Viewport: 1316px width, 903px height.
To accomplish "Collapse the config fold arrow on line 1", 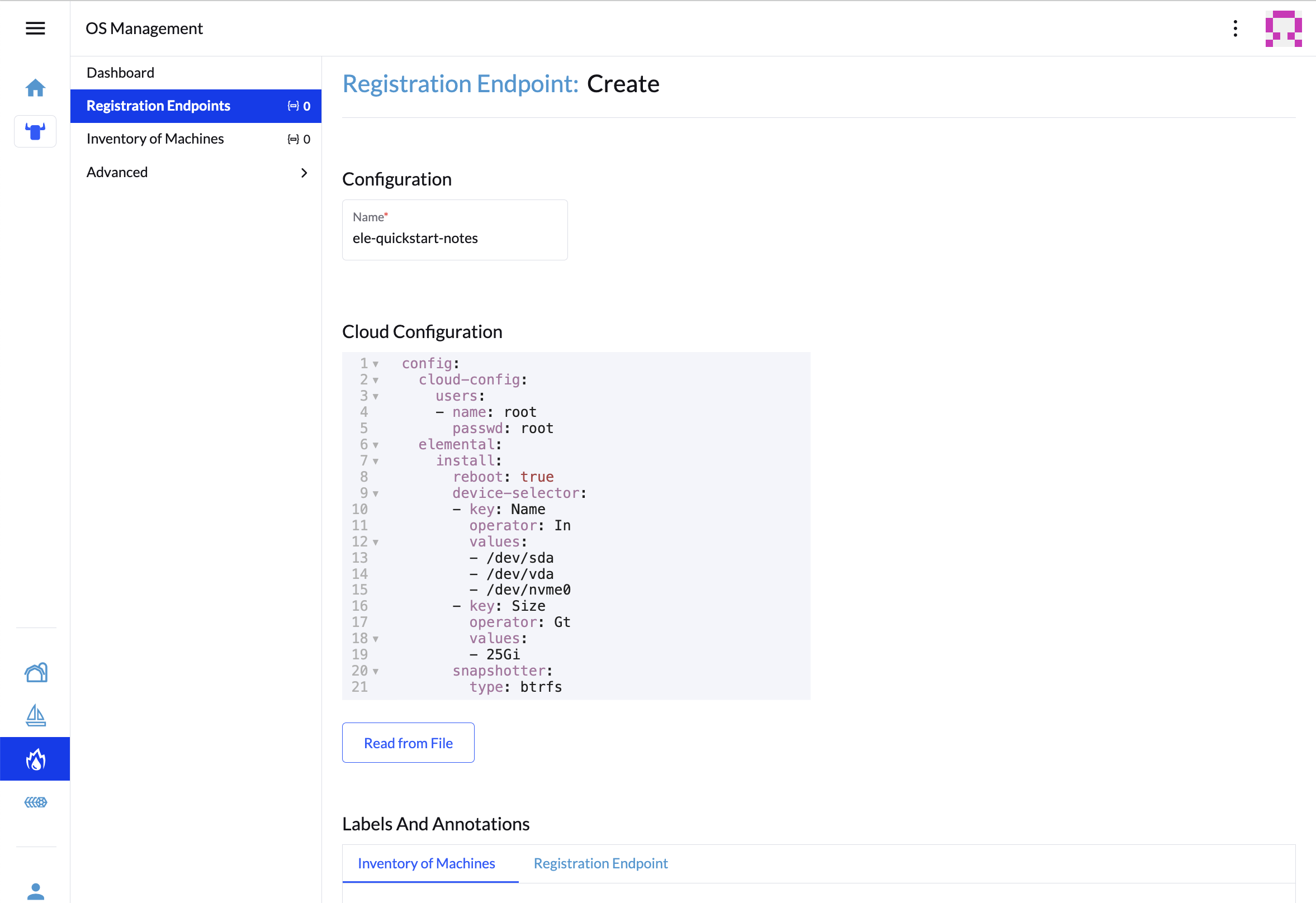I will 376,364.
